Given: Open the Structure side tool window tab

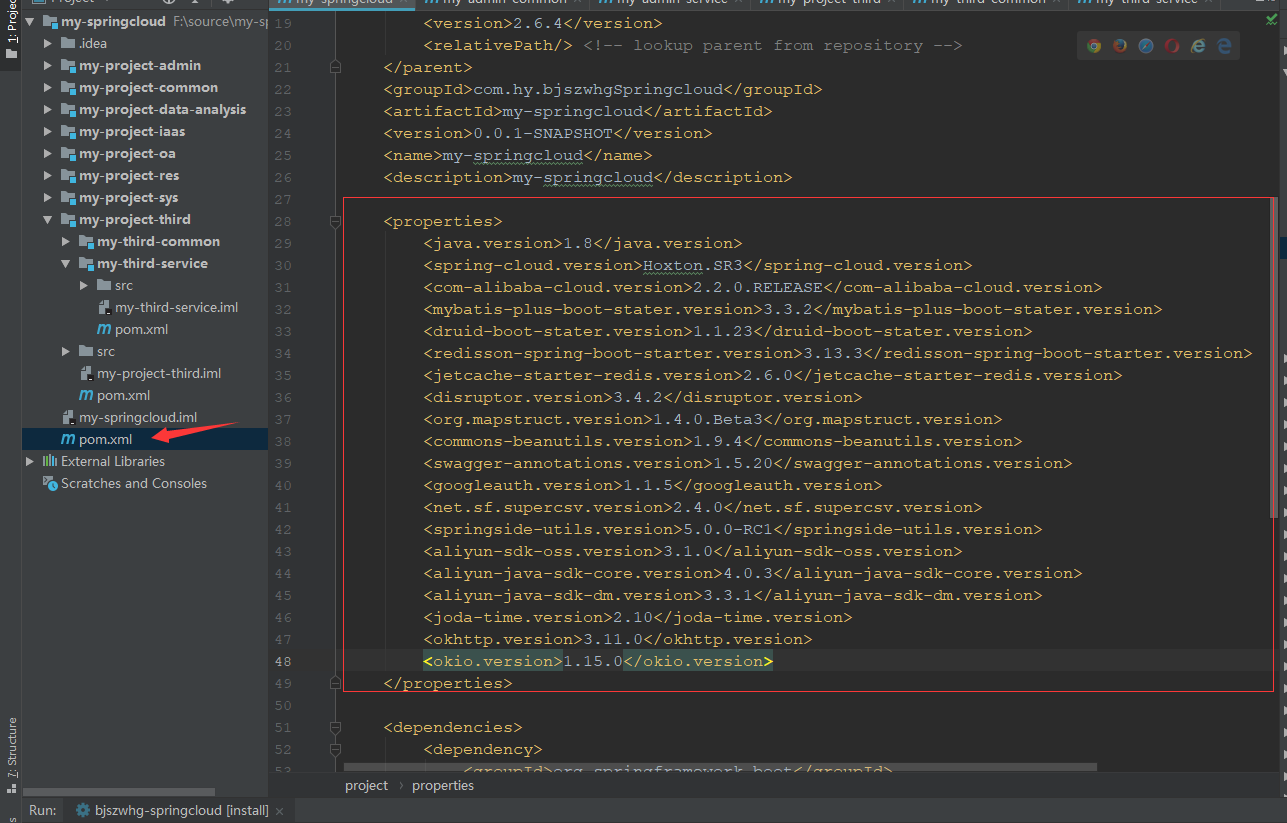Looking at the screenshot, I should (x=12, y=757).
